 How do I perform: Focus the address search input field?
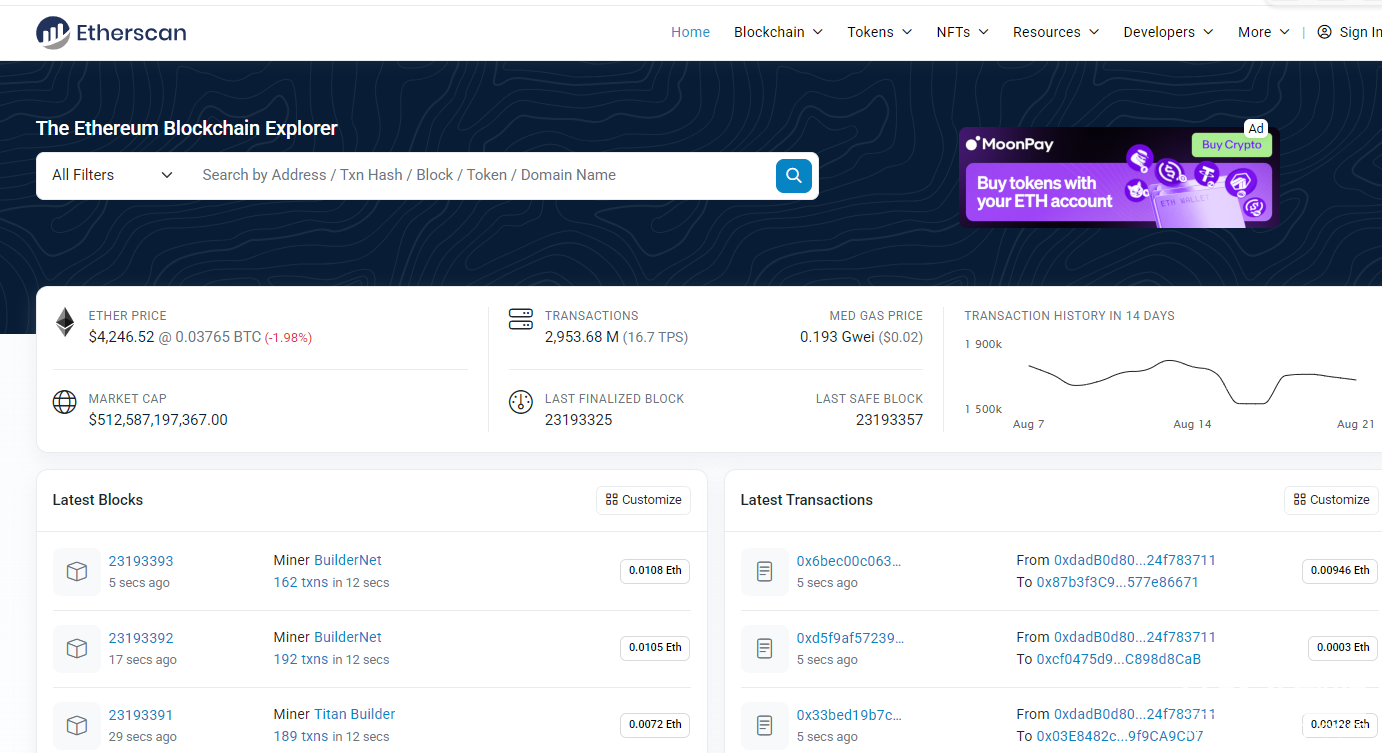click(x=480, y=175)
